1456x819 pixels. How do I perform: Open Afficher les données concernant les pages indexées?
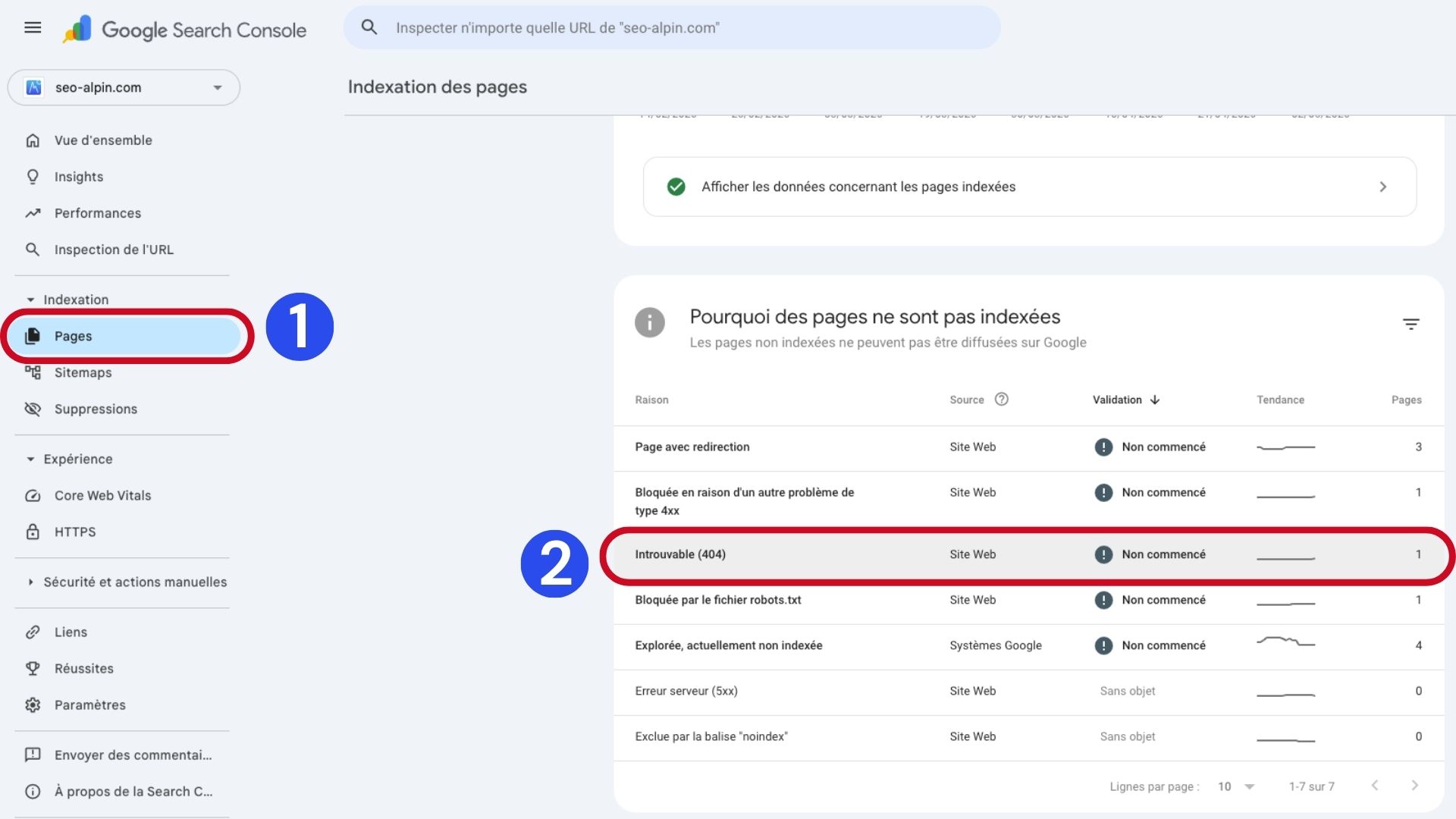point(1030,187)
